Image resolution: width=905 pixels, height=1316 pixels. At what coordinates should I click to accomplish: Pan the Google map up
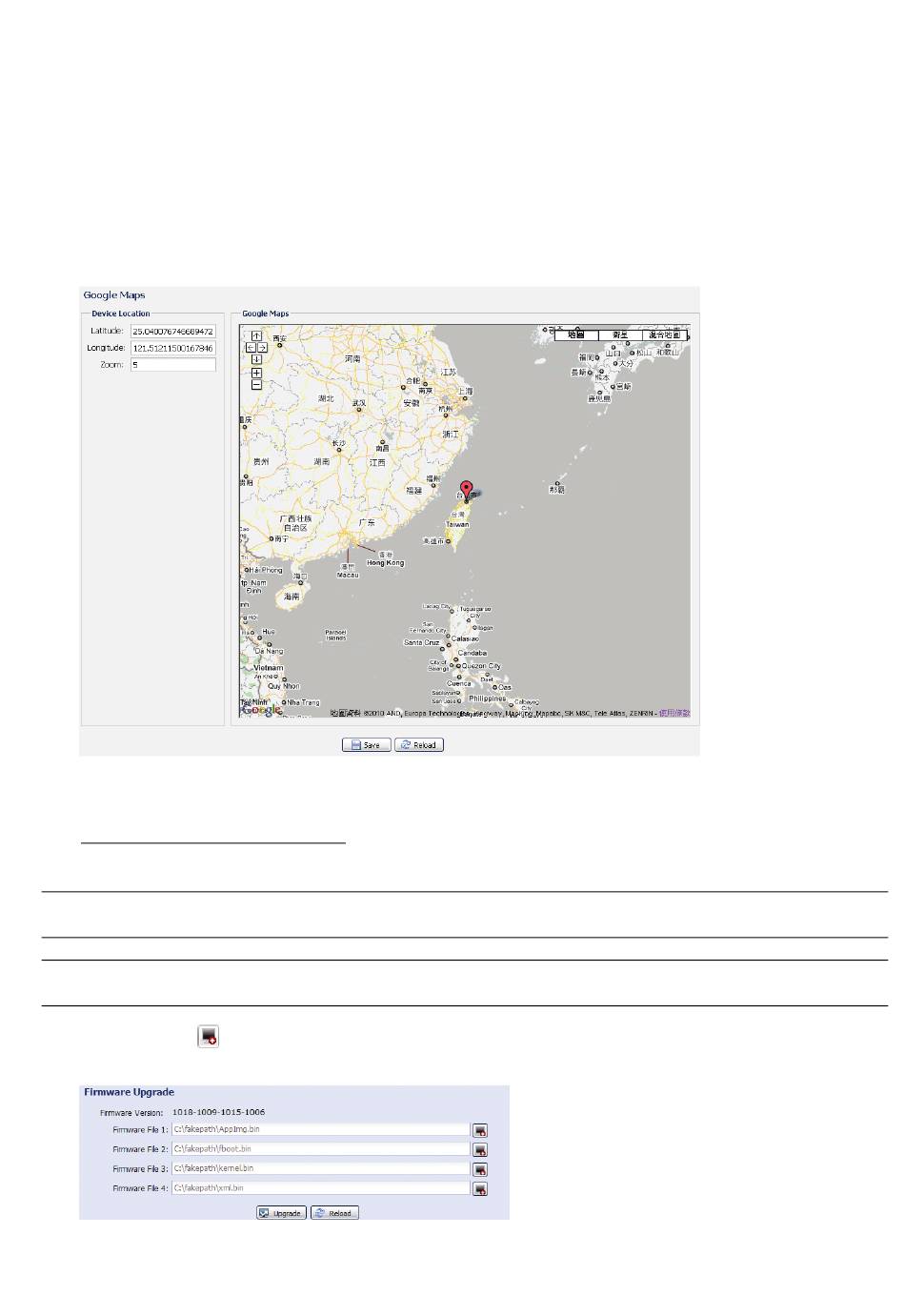pyautogui.click(x=256, y=336)
